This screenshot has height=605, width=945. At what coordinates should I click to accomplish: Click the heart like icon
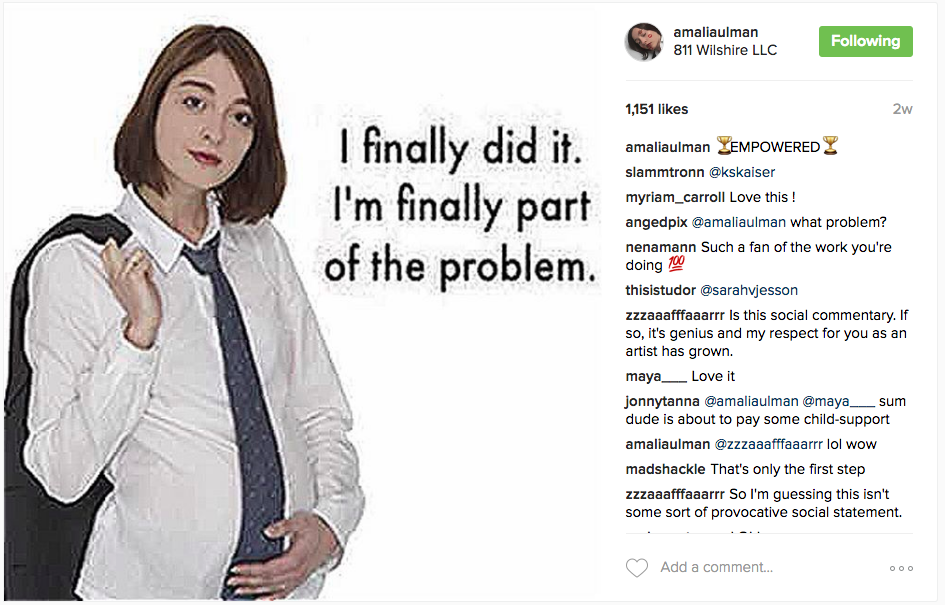tap(637, 568)
